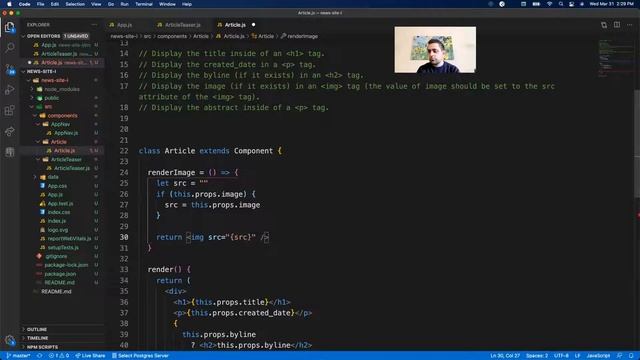This screenshot has width=640, height=360.
Task: Collapse the Open Editors section
Action: (23, 36)
